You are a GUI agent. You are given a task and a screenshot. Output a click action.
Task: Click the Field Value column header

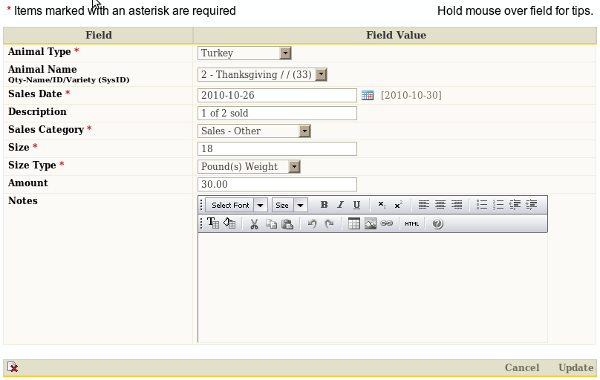(x=396, y=35)
